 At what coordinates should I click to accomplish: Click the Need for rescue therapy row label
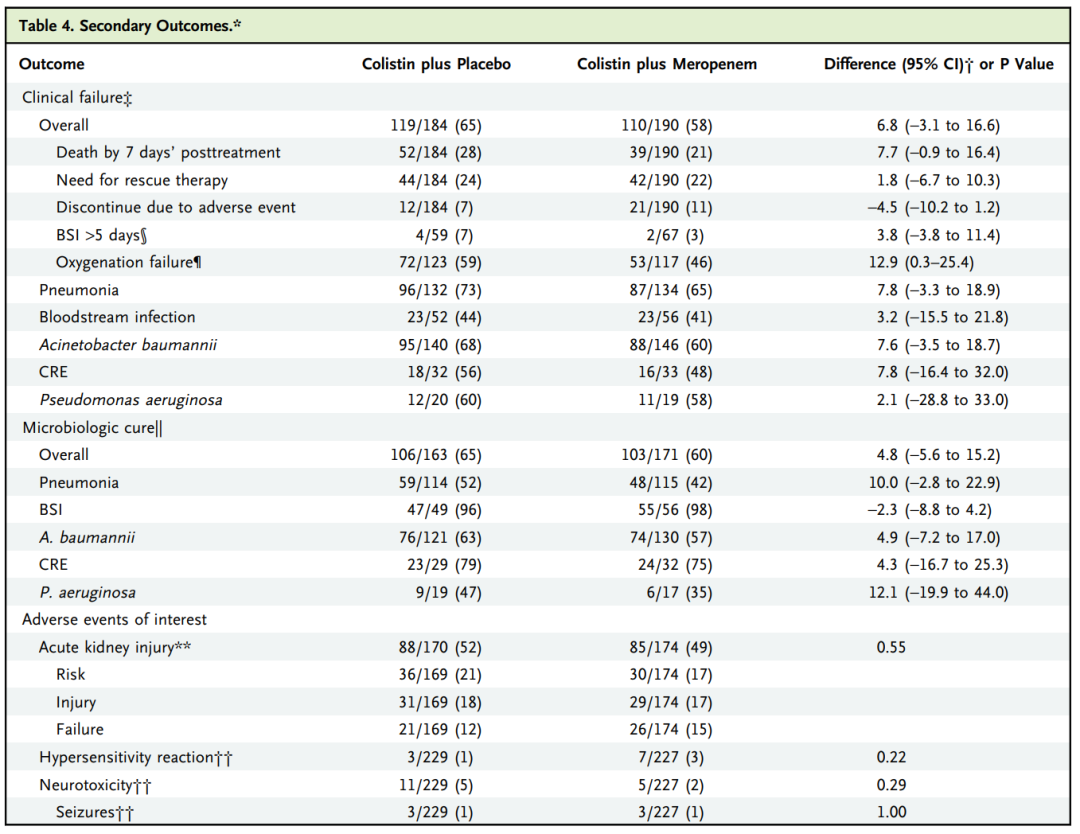(142, 180)
